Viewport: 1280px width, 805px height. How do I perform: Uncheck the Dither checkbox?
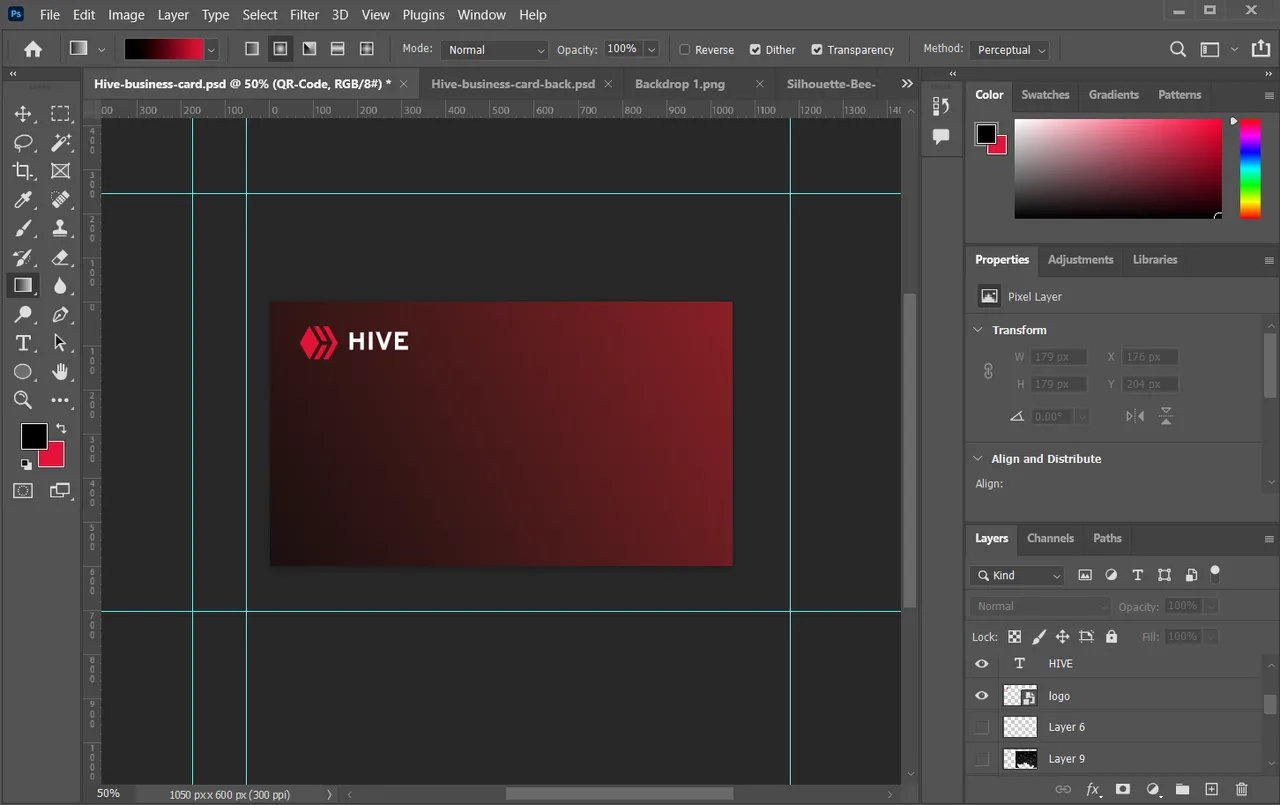pos(755,49)
